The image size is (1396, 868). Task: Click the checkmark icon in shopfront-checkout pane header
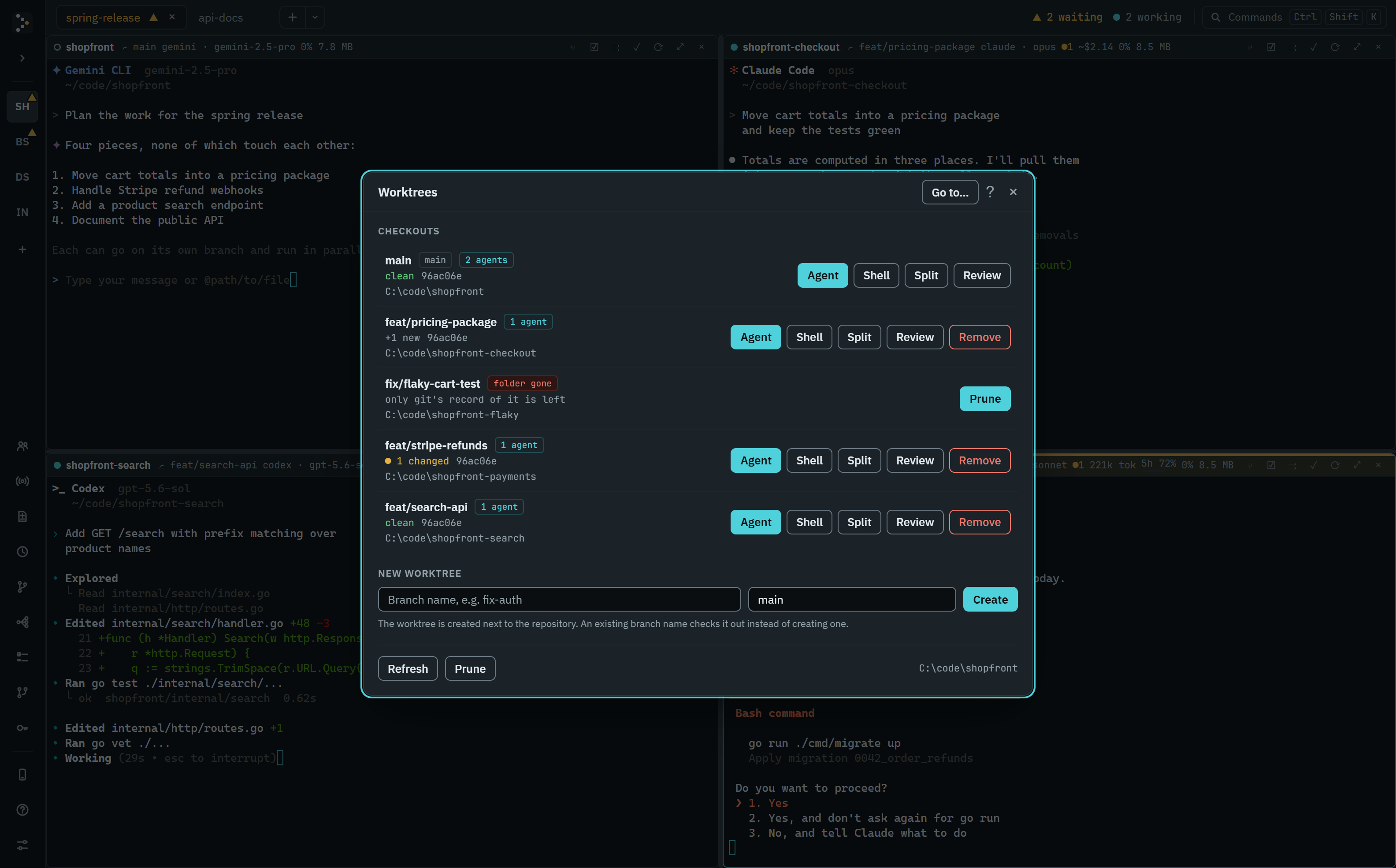click(x=1313, y=47)
